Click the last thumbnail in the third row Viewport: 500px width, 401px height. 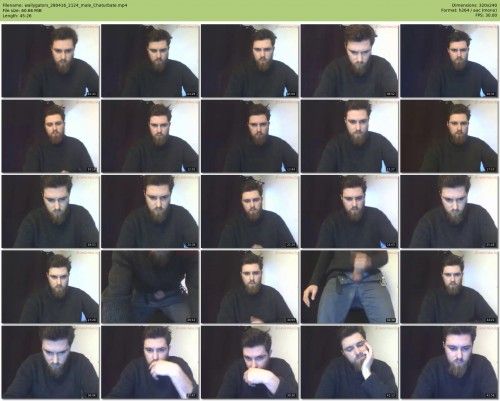(x=449, y=211)
